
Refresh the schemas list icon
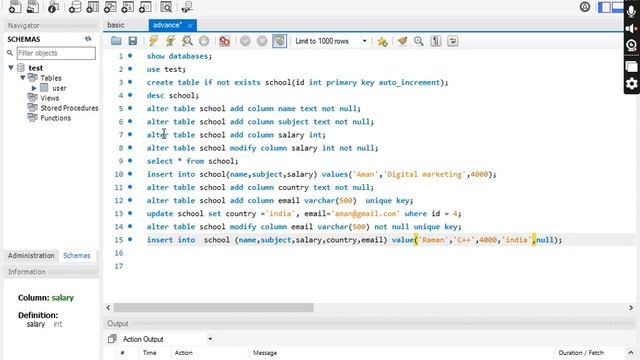[x=88, y=39]
